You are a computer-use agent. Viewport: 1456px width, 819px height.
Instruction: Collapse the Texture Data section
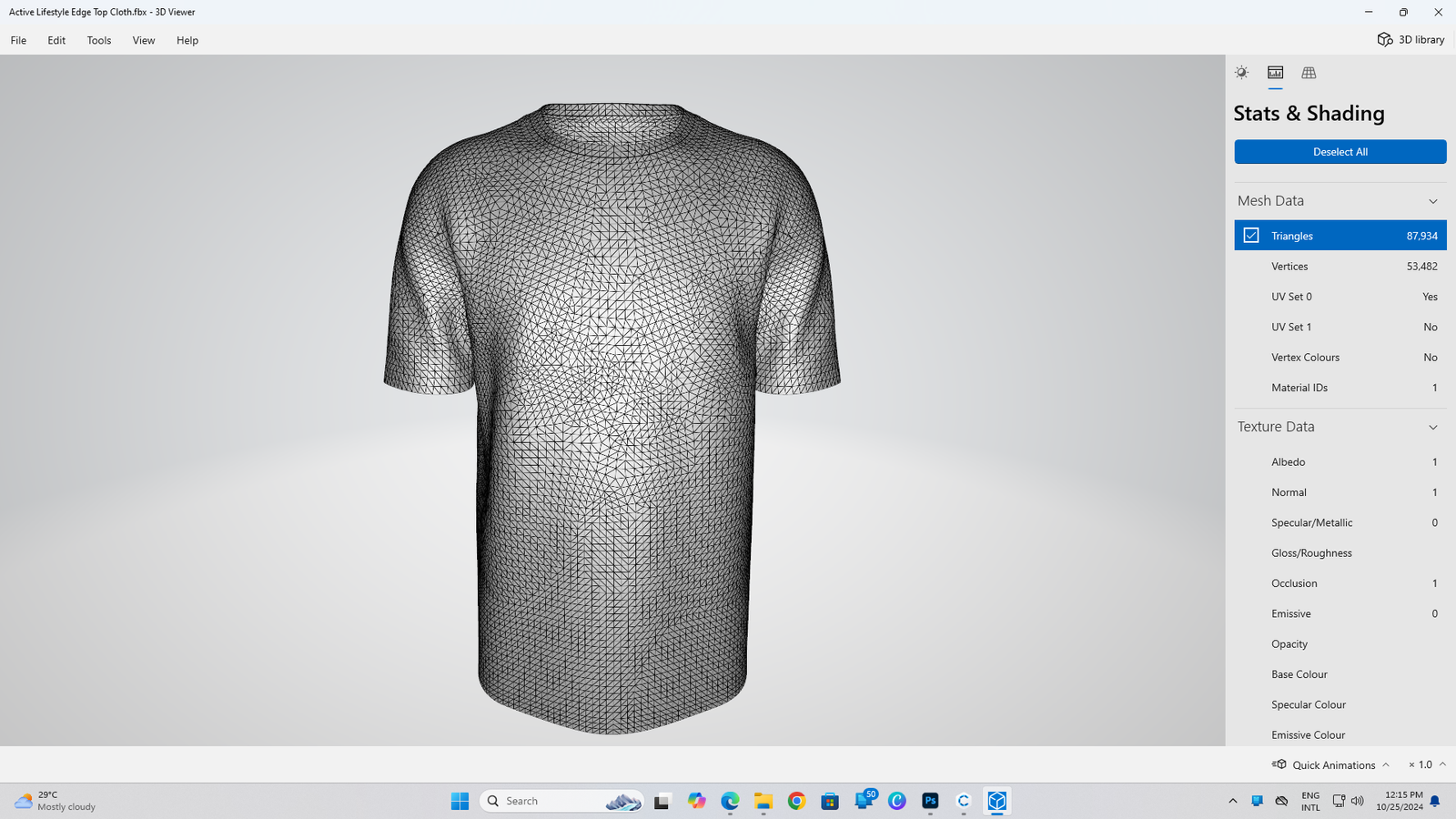[1433, 427]
